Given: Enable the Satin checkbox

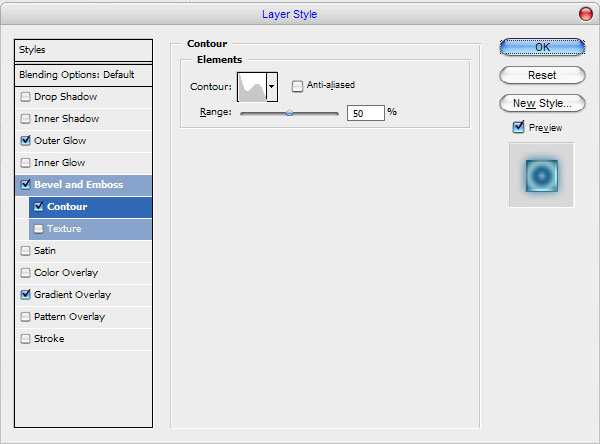Looking at the screenshot, I should tap(25, 251).
